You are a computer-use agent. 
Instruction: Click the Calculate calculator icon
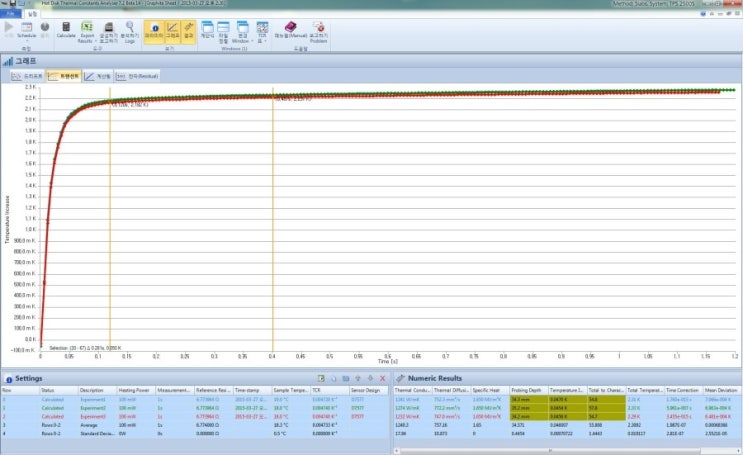tap(66, 29)
